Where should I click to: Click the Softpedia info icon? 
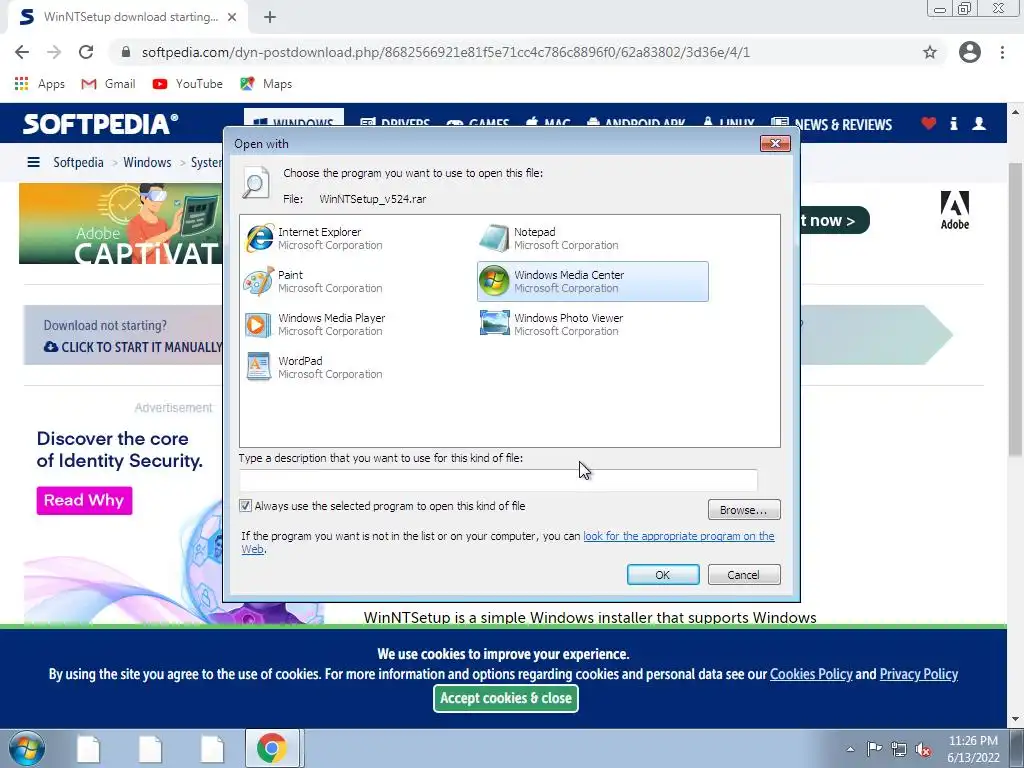(954, 123)
